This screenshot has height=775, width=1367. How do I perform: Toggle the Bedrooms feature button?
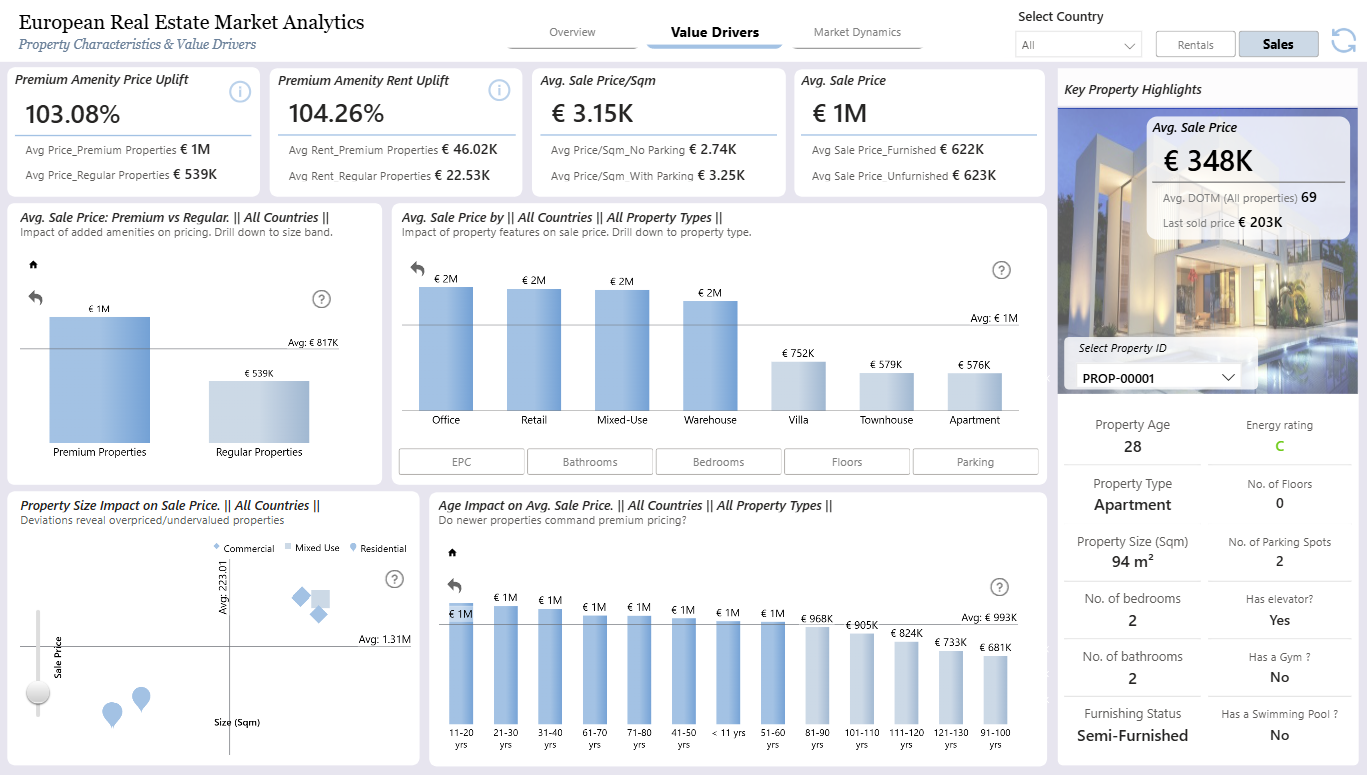(x=718, y=462)
